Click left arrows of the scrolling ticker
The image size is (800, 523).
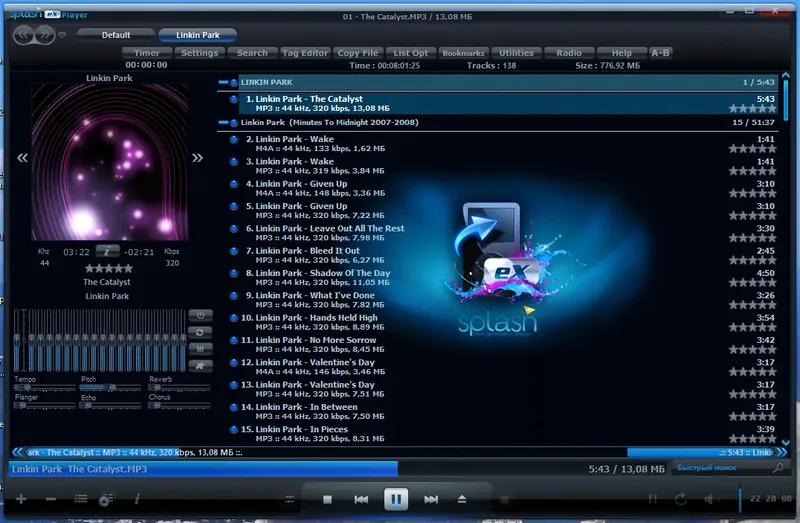coord(17,452)
